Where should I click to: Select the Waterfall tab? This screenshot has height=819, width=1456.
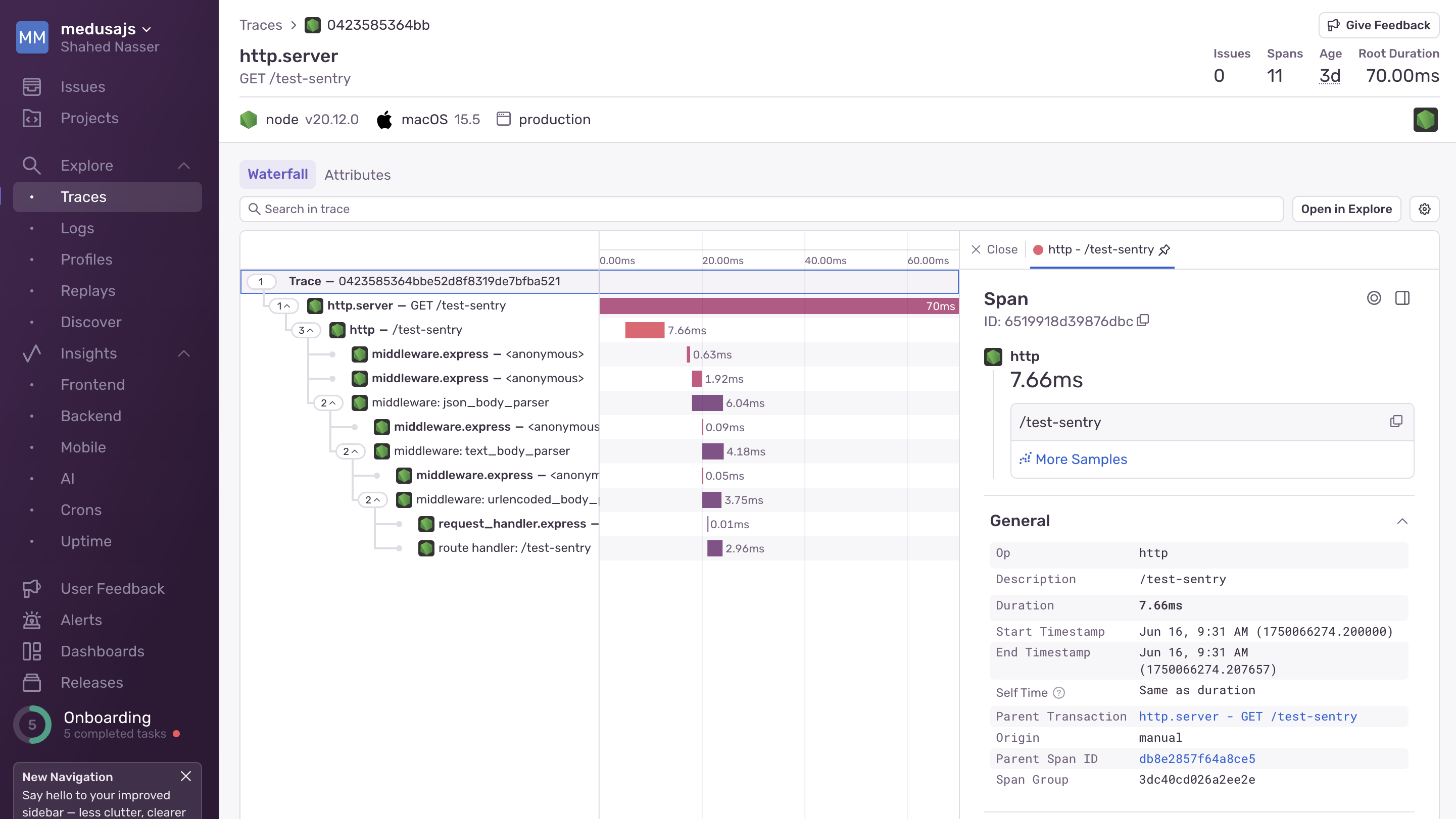pyautogui.click(x=277, y=175)
